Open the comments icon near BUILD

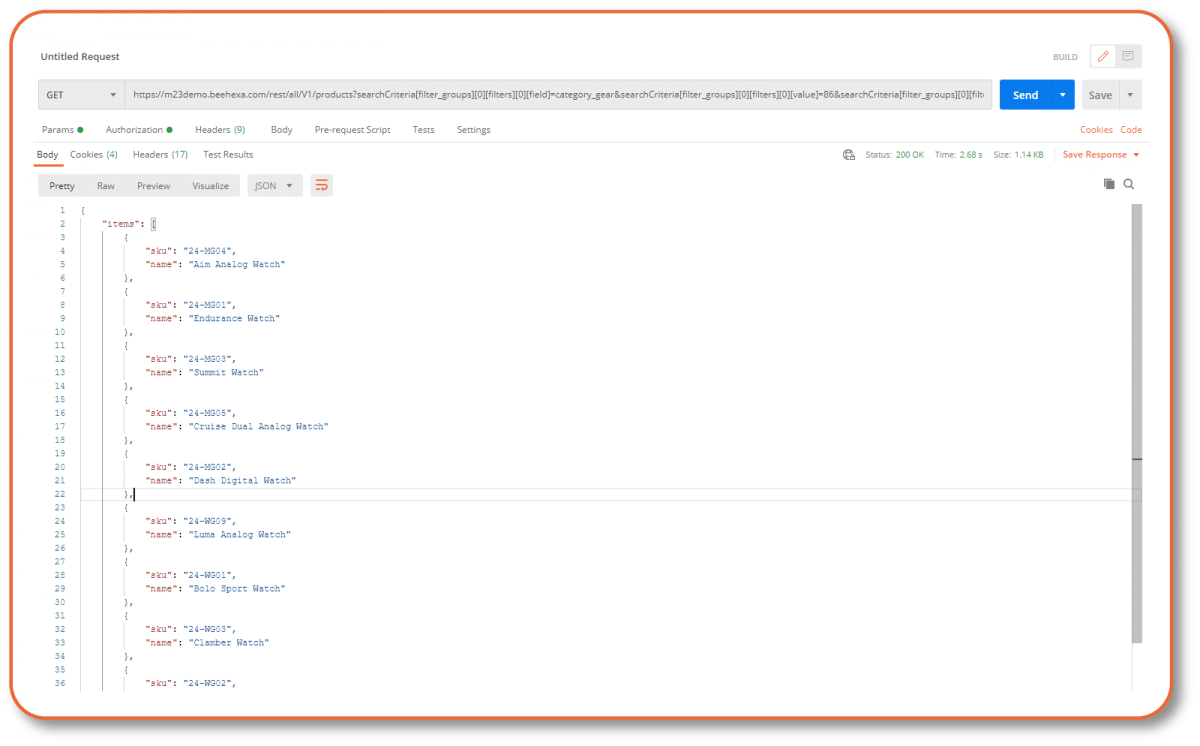(x=1129, y=56)
